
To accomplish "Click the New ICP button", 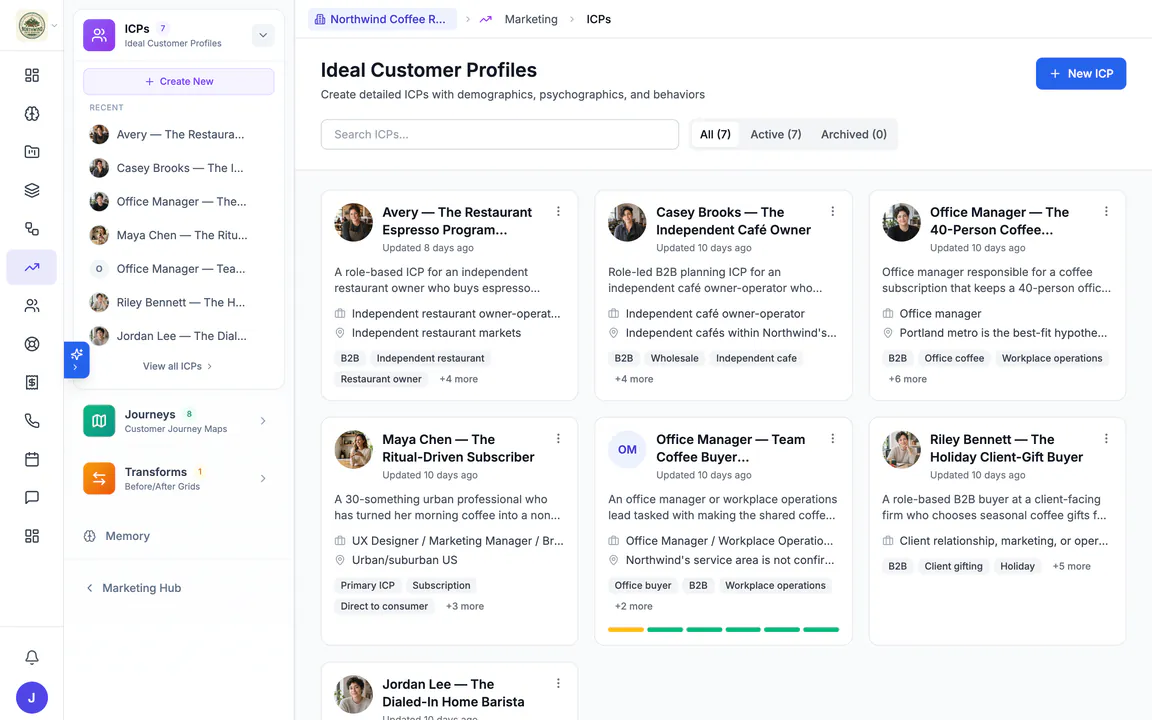I will click(1081, 73).
